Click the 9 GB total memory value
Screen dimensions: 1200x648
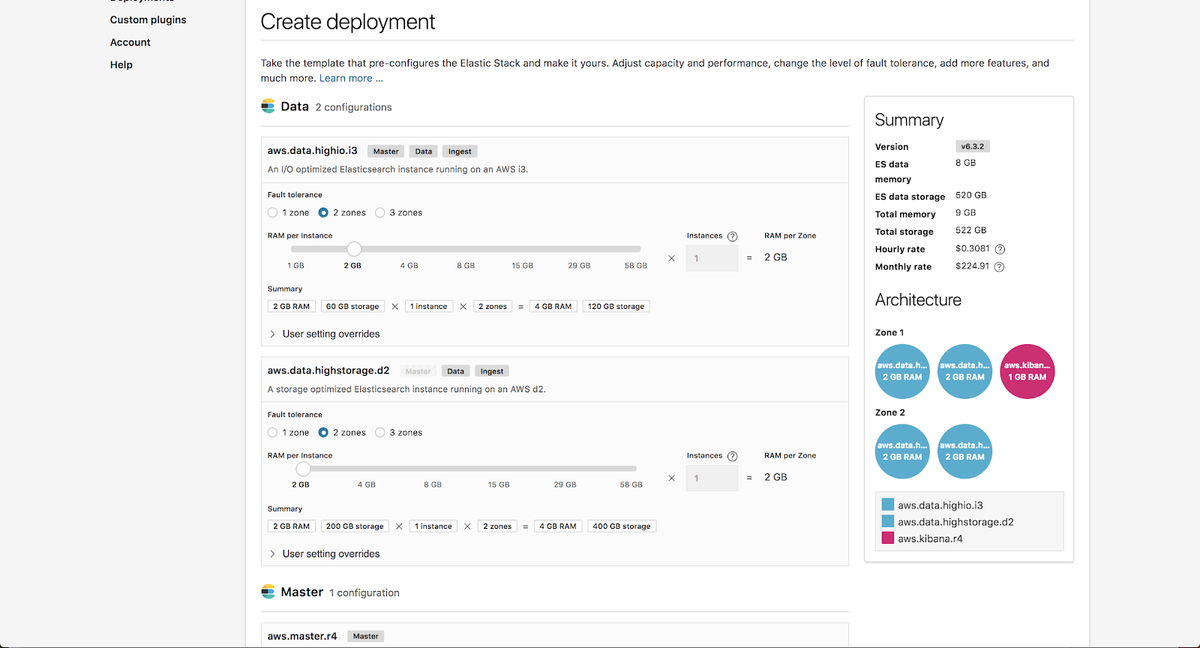pyautogui.click(x=966, y=213)
